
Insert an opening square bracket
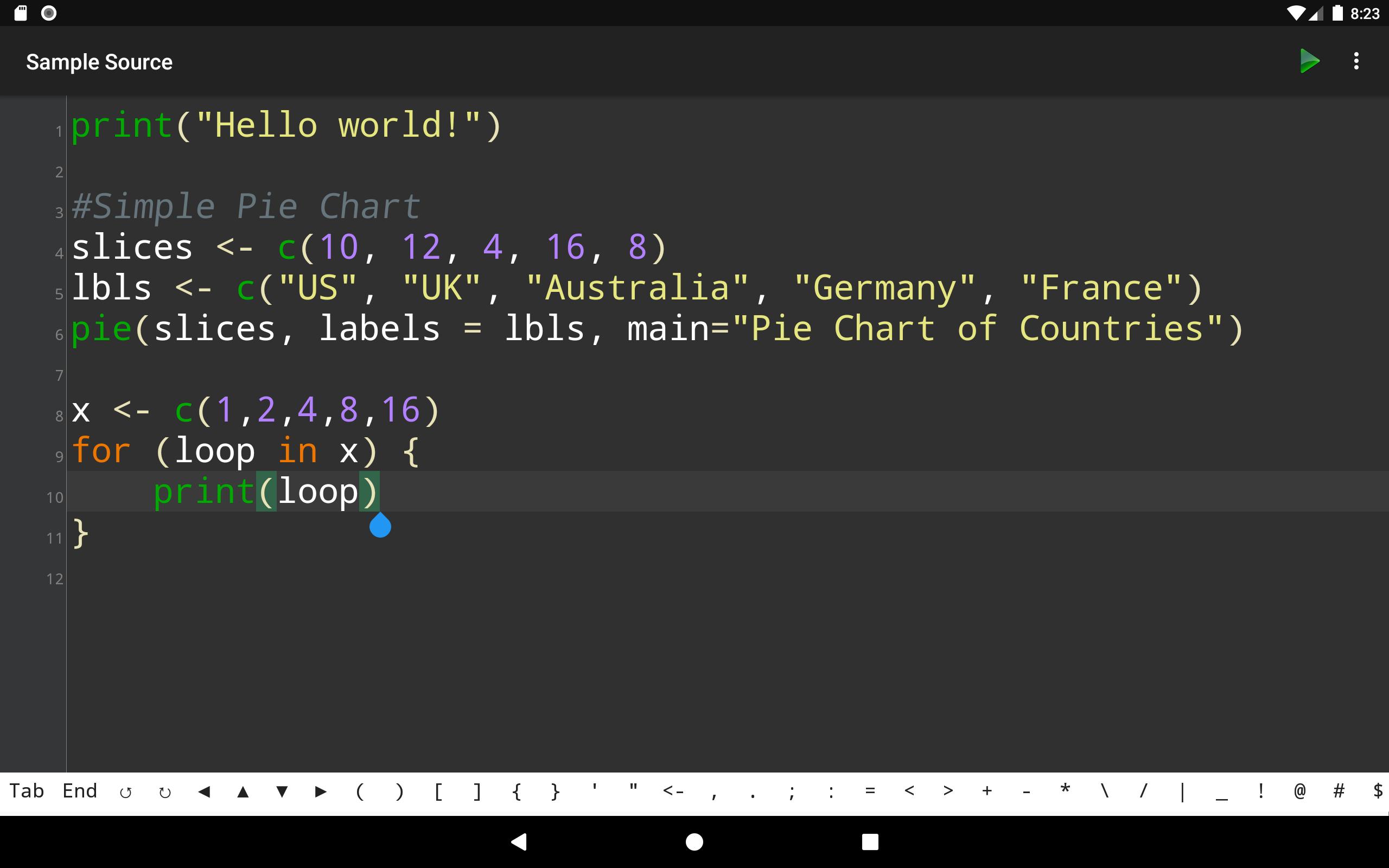click(x=438, y=792)
